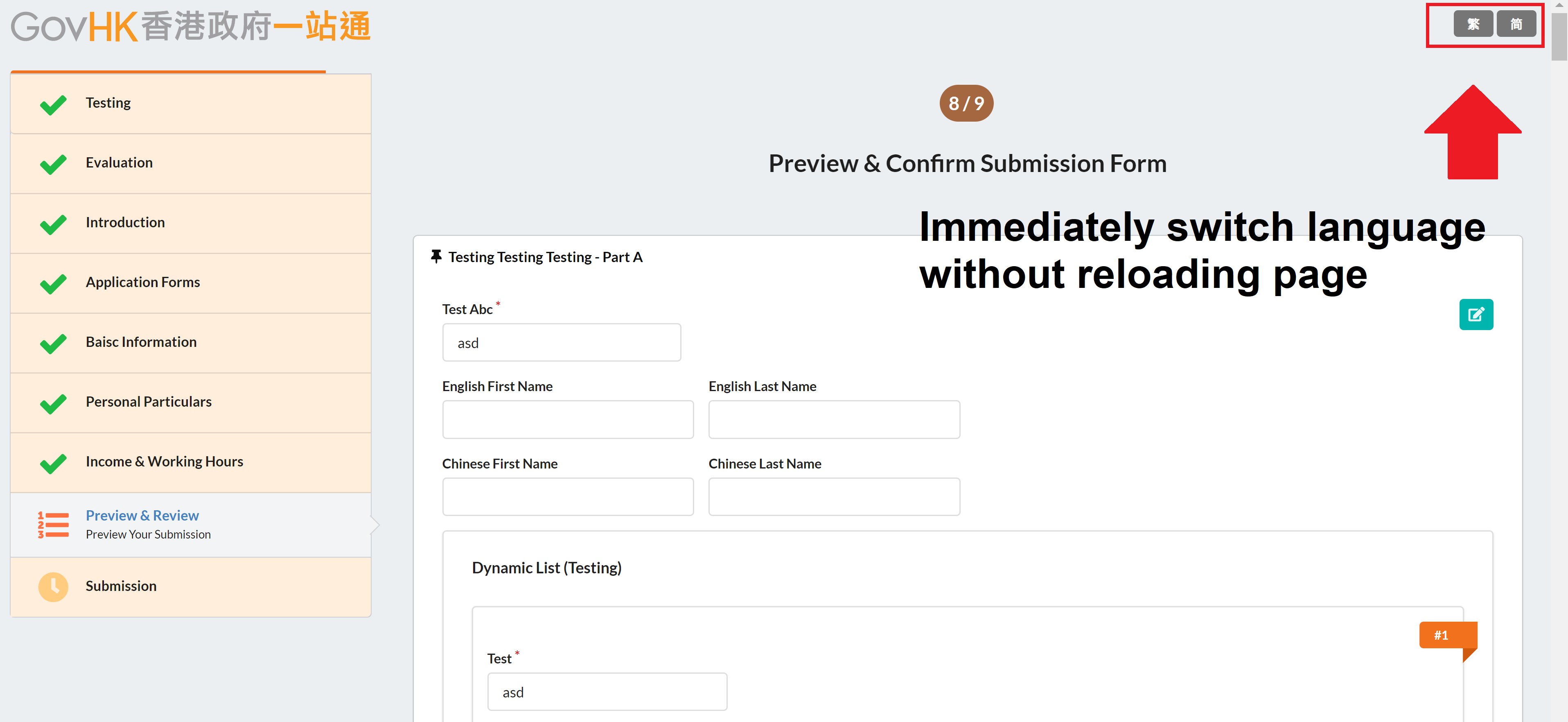Switch to Simplified Chinese (简) language
This screenshot has height=722, width=1568.
click(x=1516, y=25)
